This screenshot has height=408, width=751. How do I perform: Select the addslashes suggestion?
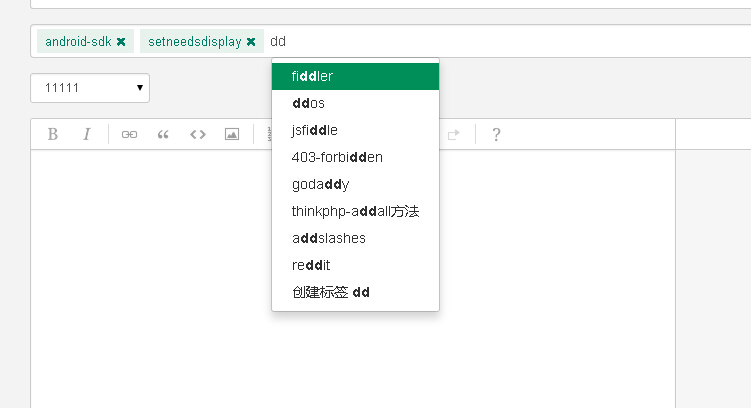(x=355, y=238)
